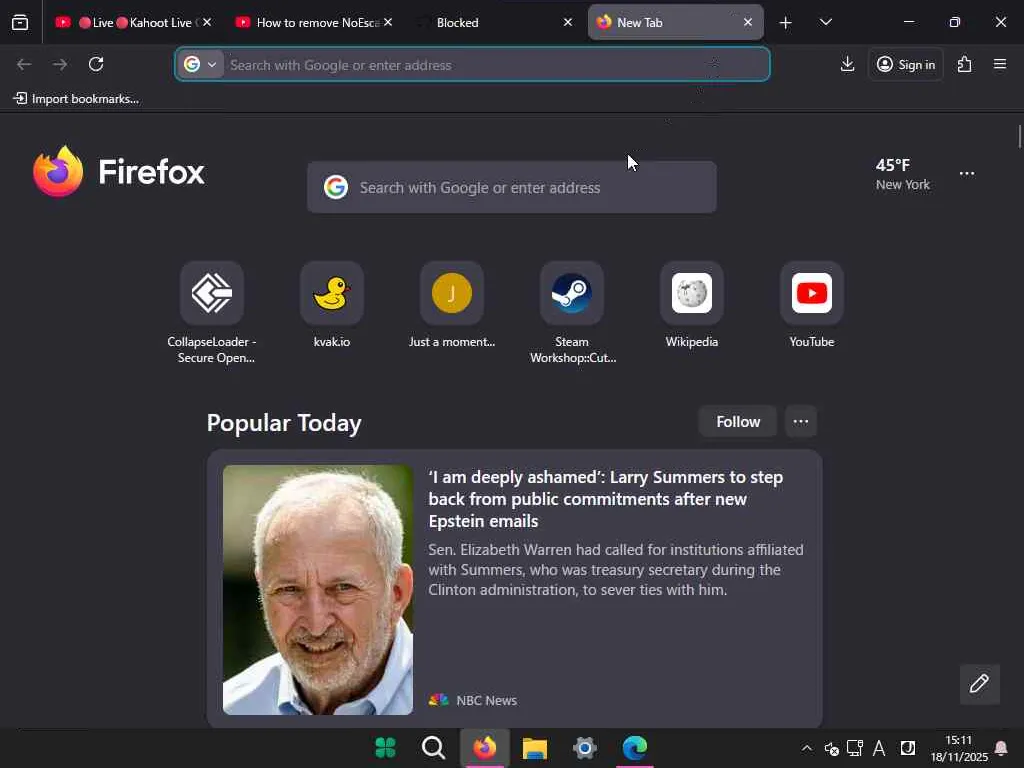Click the article summary about Sen. Elizabeth Warren

click(x=616, y=570)
